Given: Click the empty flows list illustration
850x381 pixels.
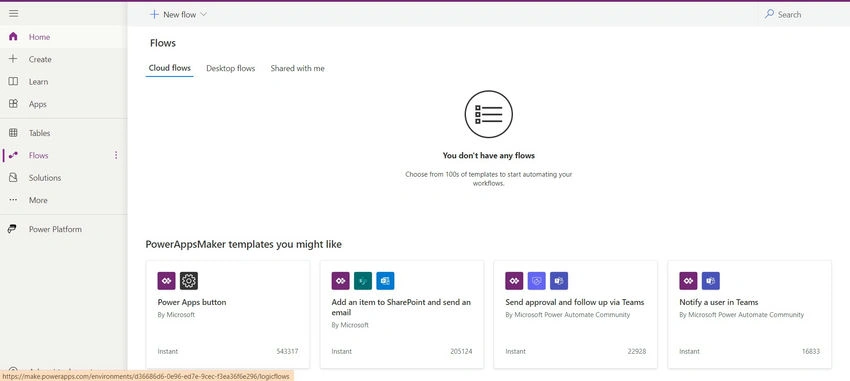Looking at the screenshot, I should click(488, 114).
